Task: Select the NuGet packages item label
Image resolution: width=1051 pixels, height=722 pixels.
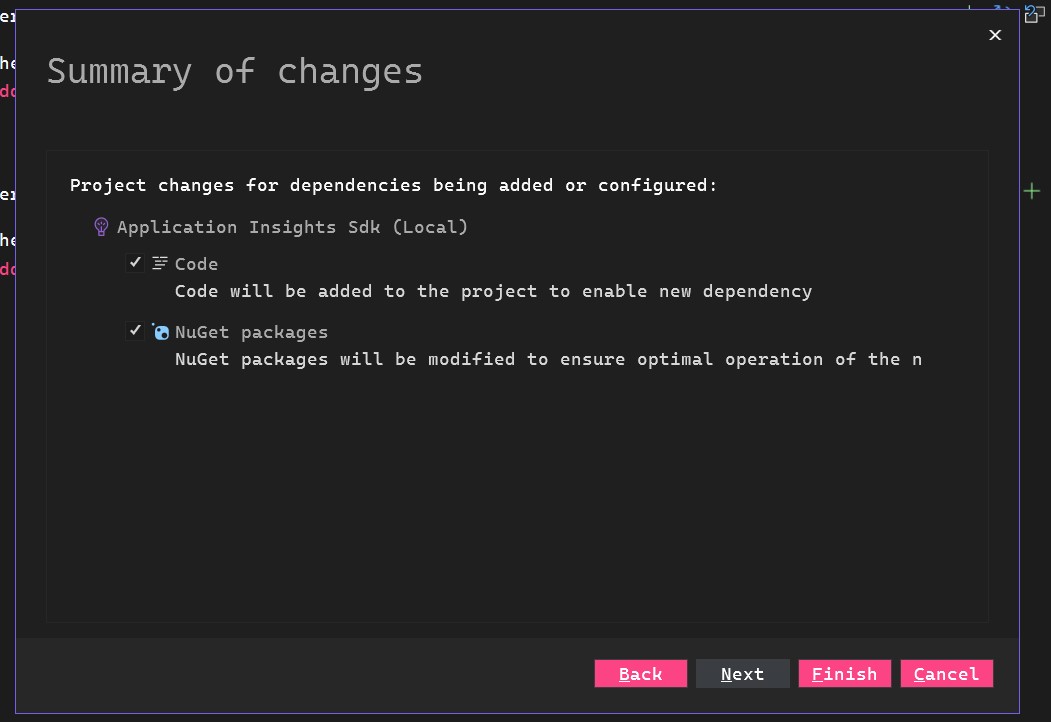Action: tap(251, 332)
